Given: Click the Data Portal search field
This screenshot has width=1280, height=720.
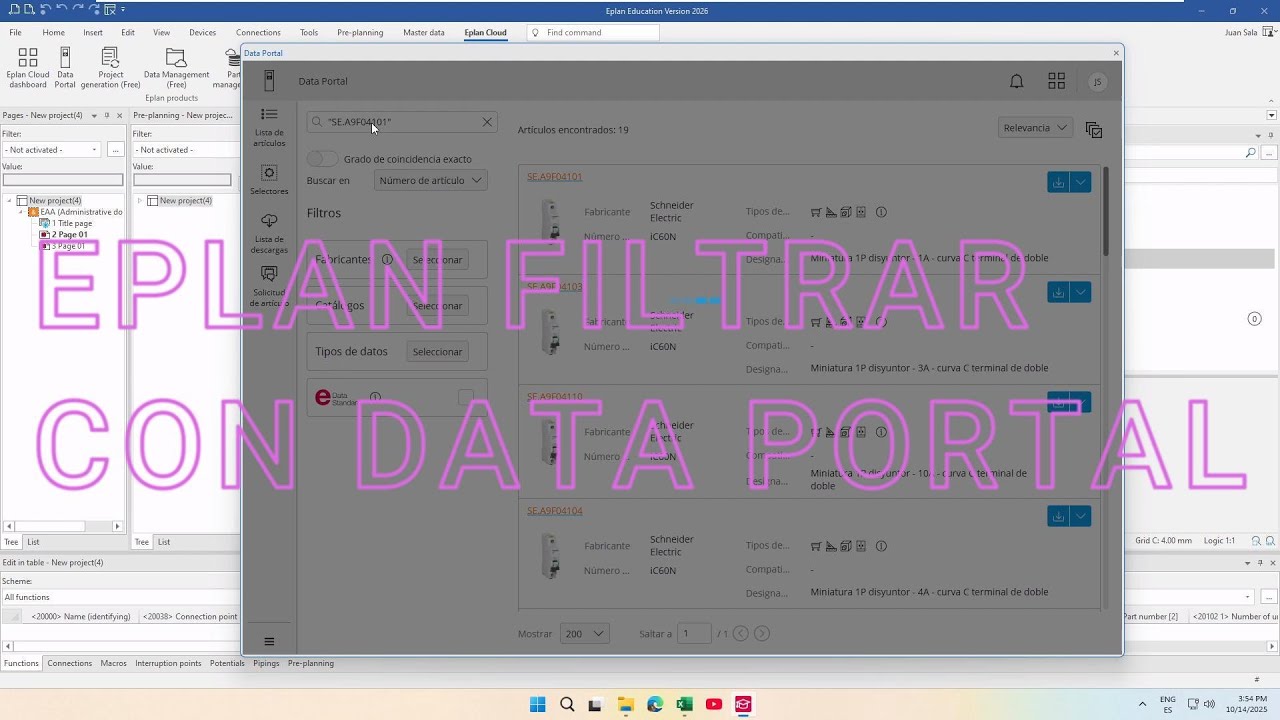Looking at the screenshot, I should [400, 122].
